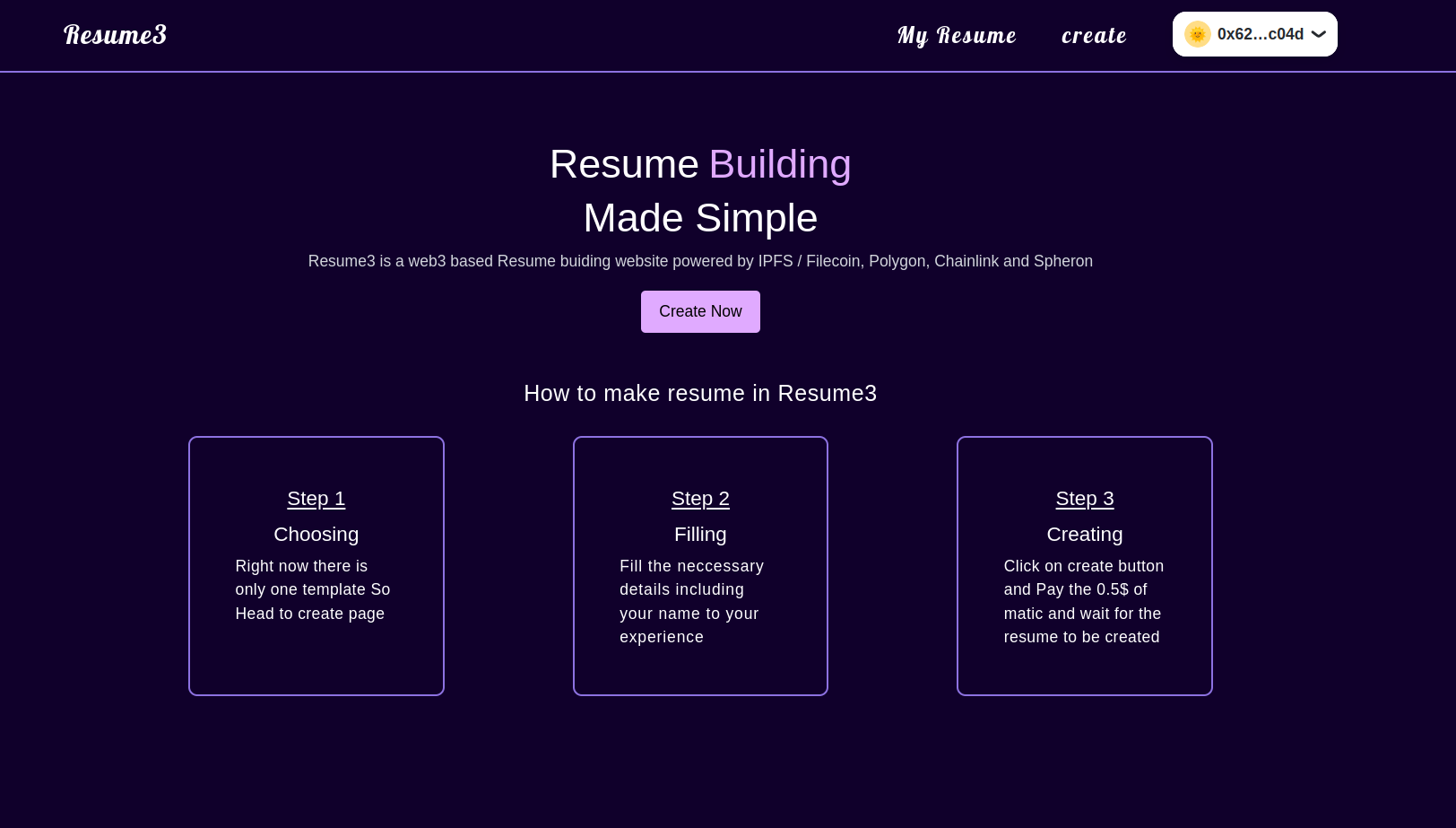Click the web3 description paragraph

[700, 261]
